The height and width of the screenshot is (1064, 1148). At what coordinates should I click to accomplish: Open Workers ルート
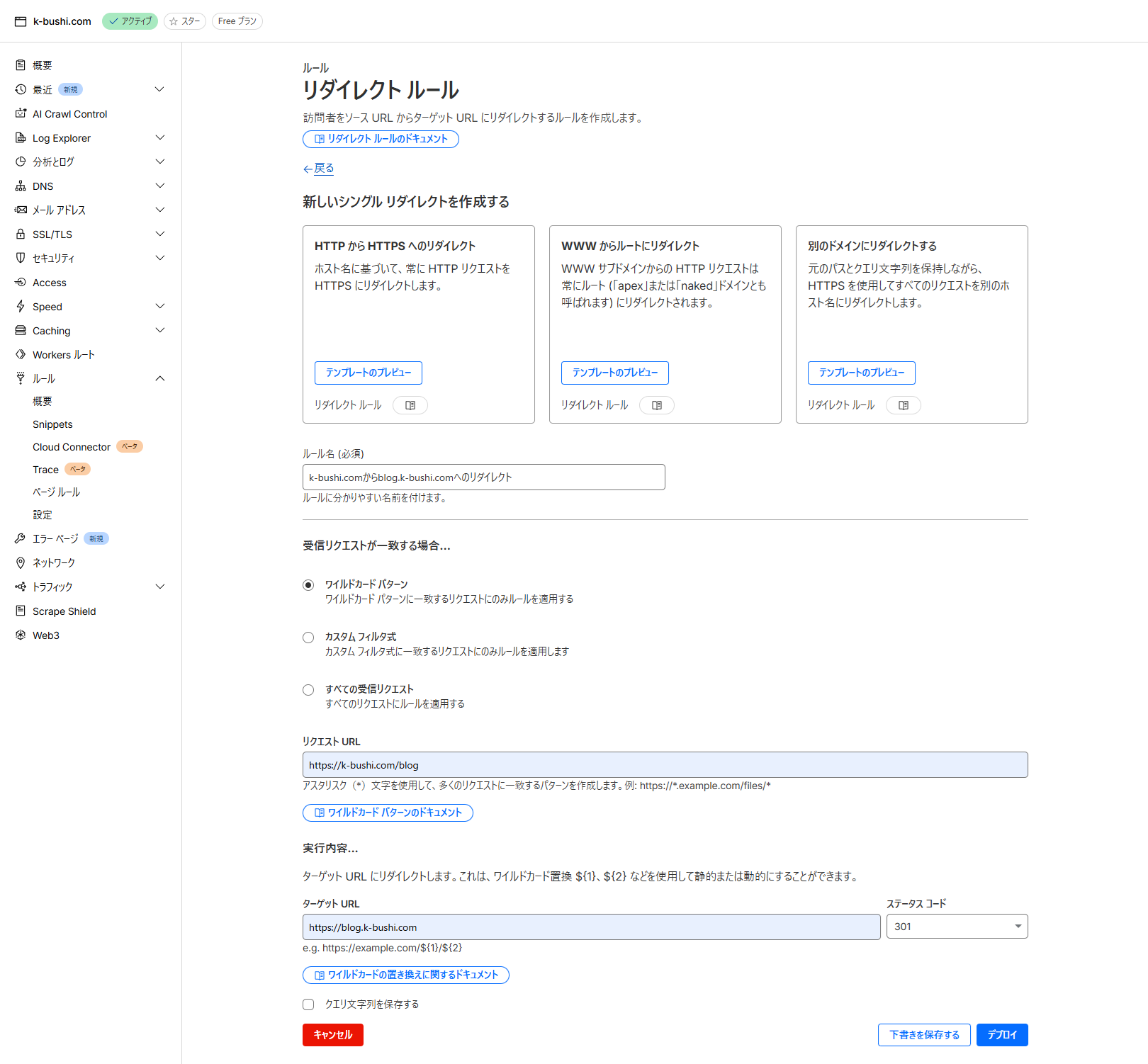coord(64,354)
